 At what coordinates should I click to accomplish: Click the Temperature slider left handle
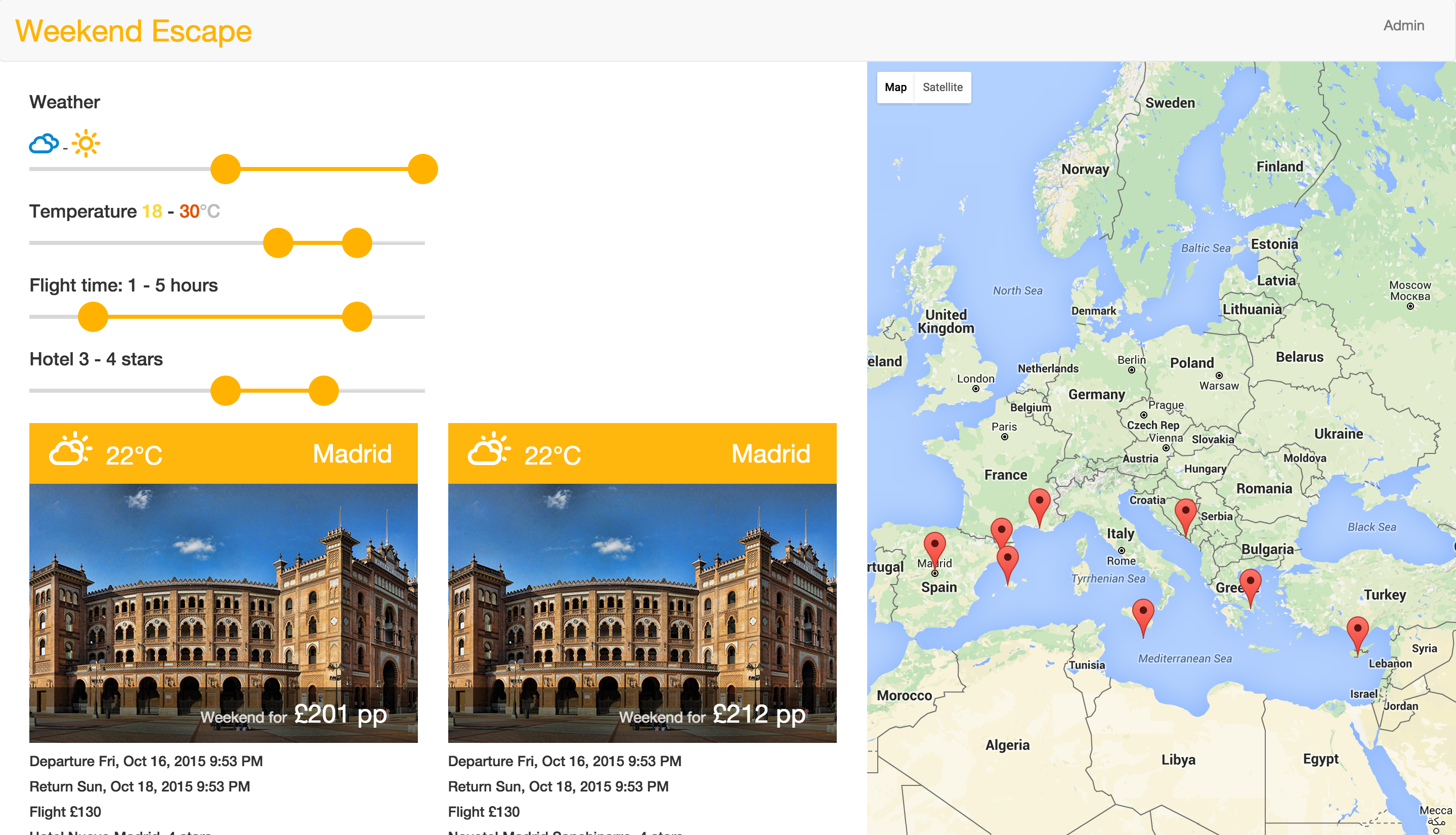pos(278,243)
